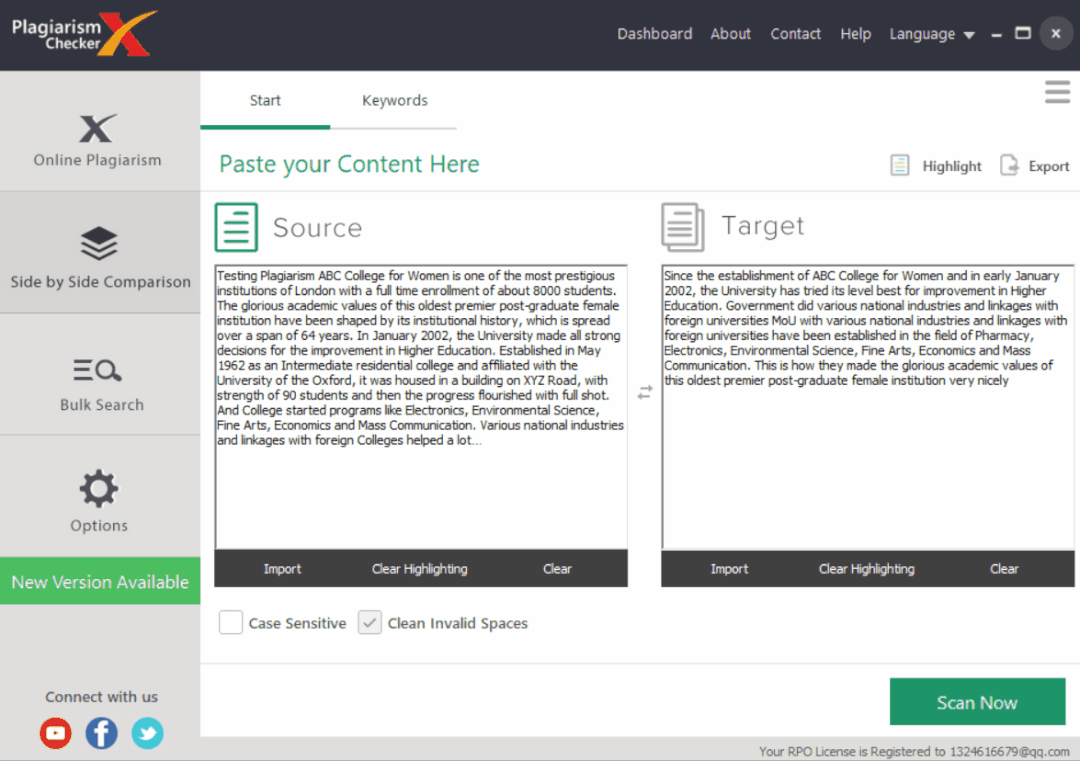Open the Facebook social icon
1080x761 pixels.
tap(101, 733)
